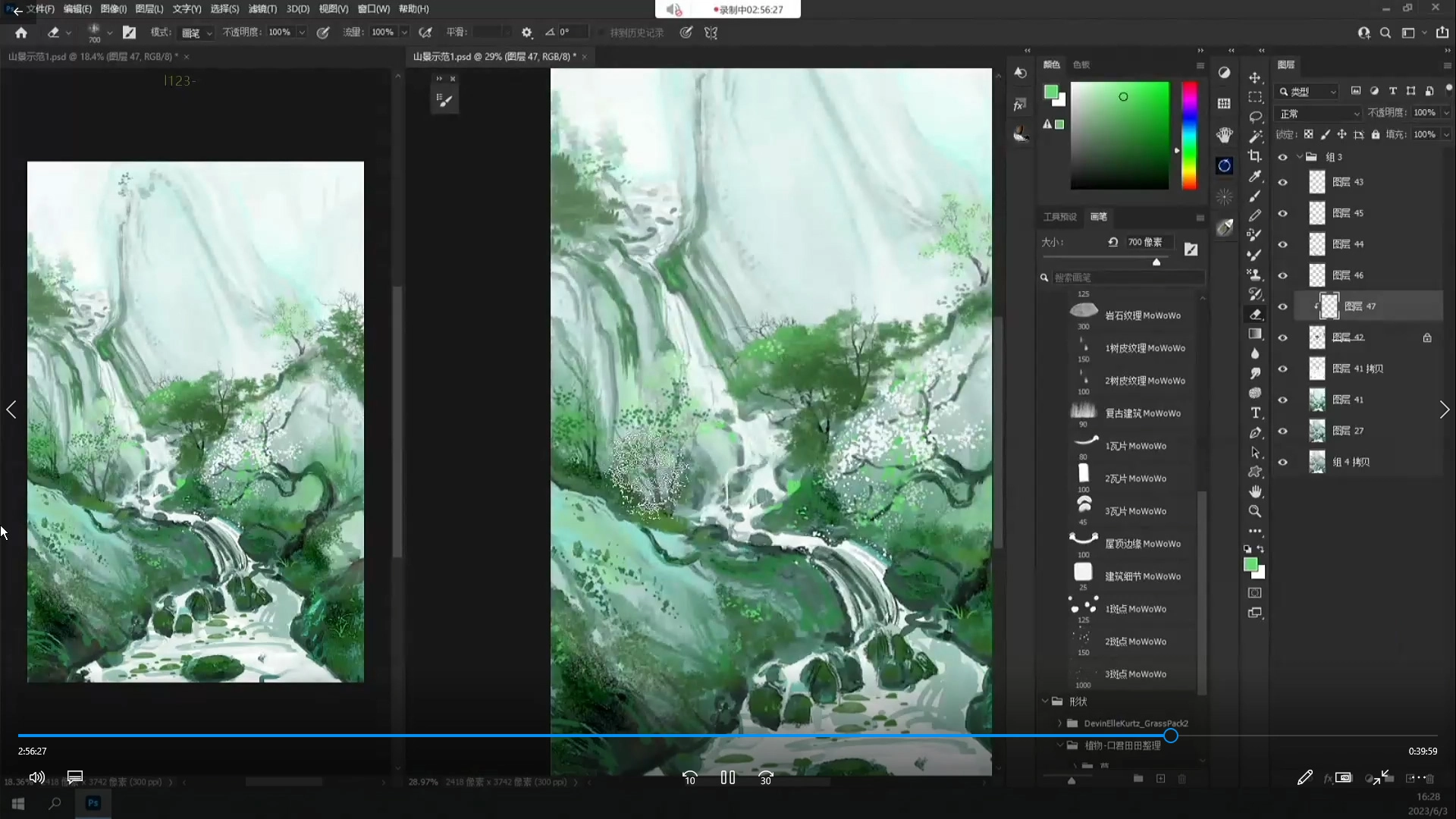
Task: Click the brush search input field
Action: [1126, 278]
